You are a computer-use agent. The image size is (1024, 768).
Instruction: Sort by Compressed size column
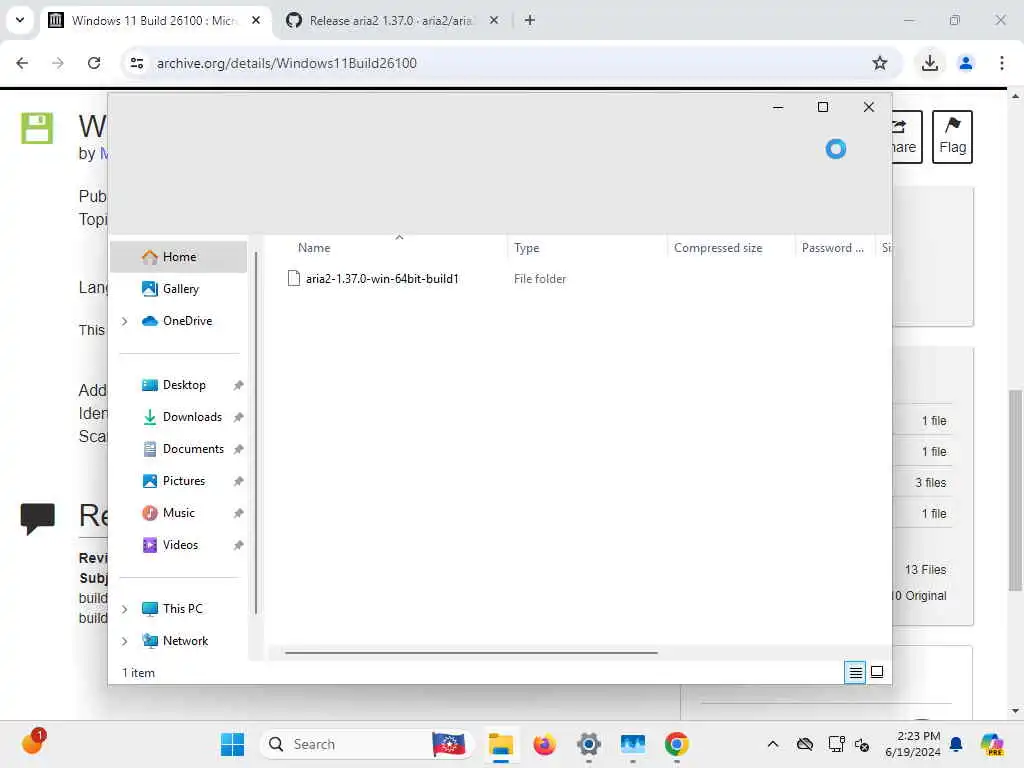click(x=718, y=248)
